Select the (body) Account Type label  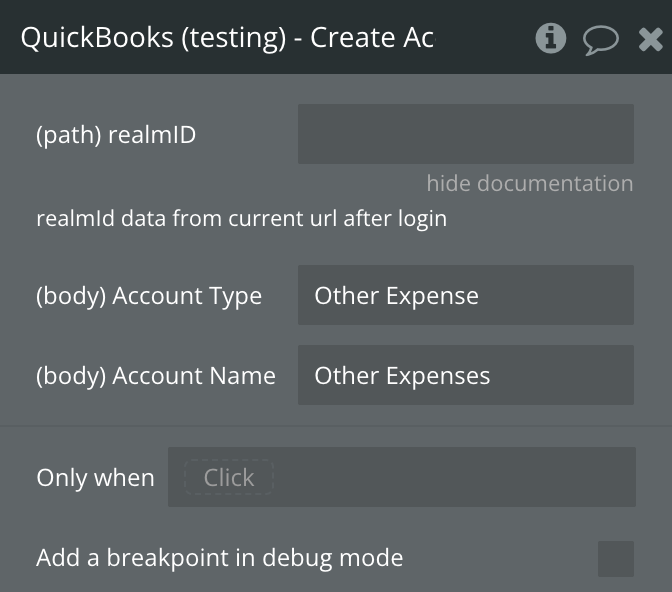[149, 296]
